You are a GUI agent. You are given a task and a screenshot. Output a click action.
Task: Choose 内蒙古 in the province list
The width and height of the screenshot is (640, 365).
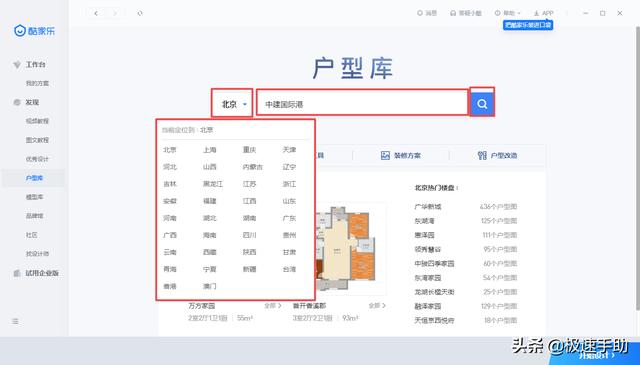[x=253, y=167]
